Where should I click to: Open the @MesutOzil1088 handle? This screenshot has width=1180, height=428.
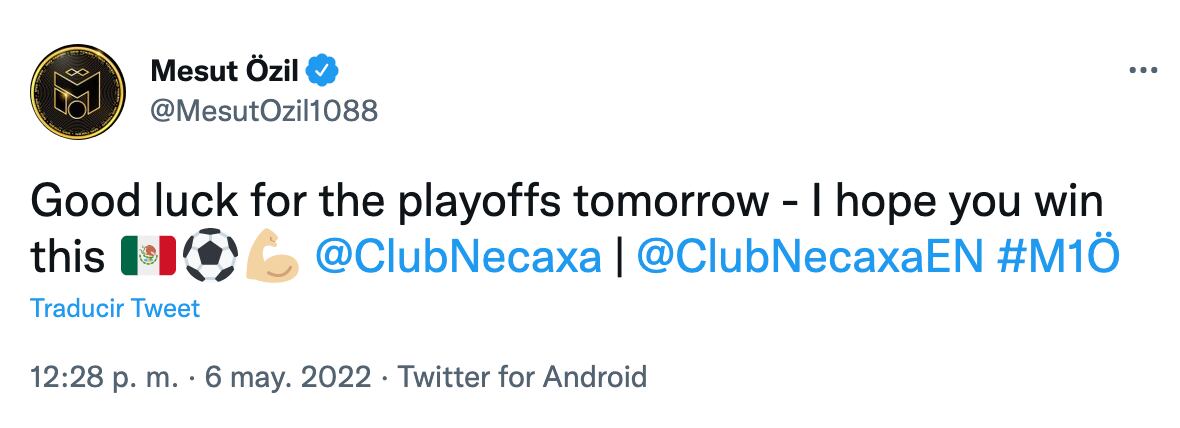tap(264, 111)
